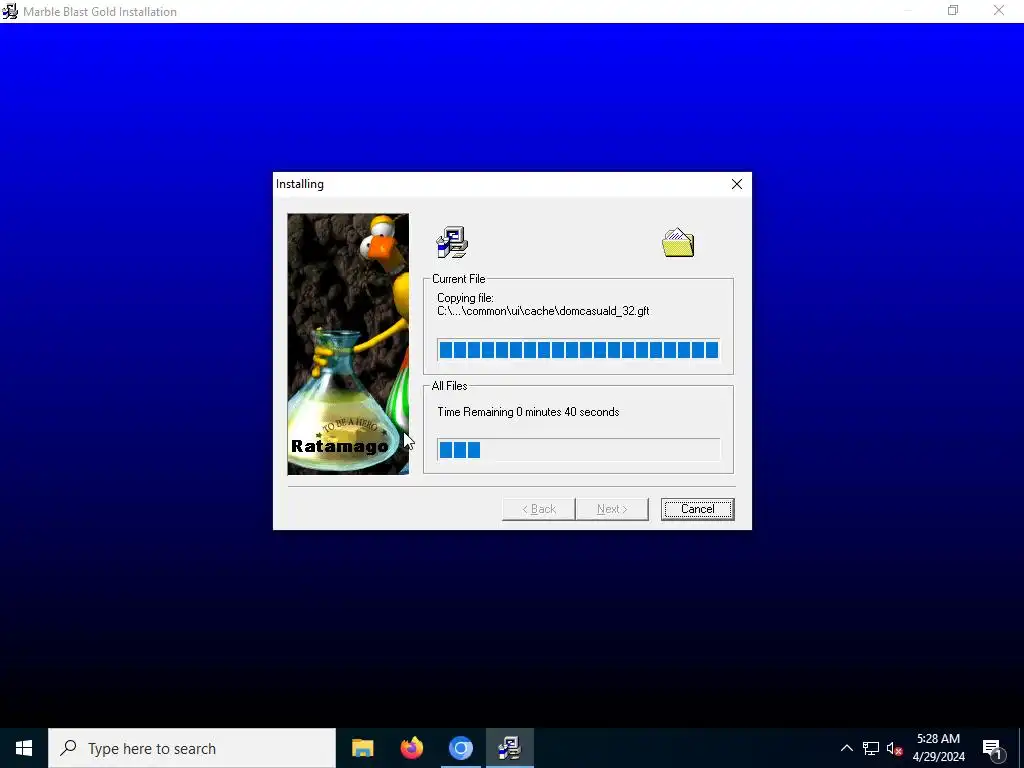Click the search magnifier icon in taskbar
The image size is (1024, 768).
click(68, 748)
